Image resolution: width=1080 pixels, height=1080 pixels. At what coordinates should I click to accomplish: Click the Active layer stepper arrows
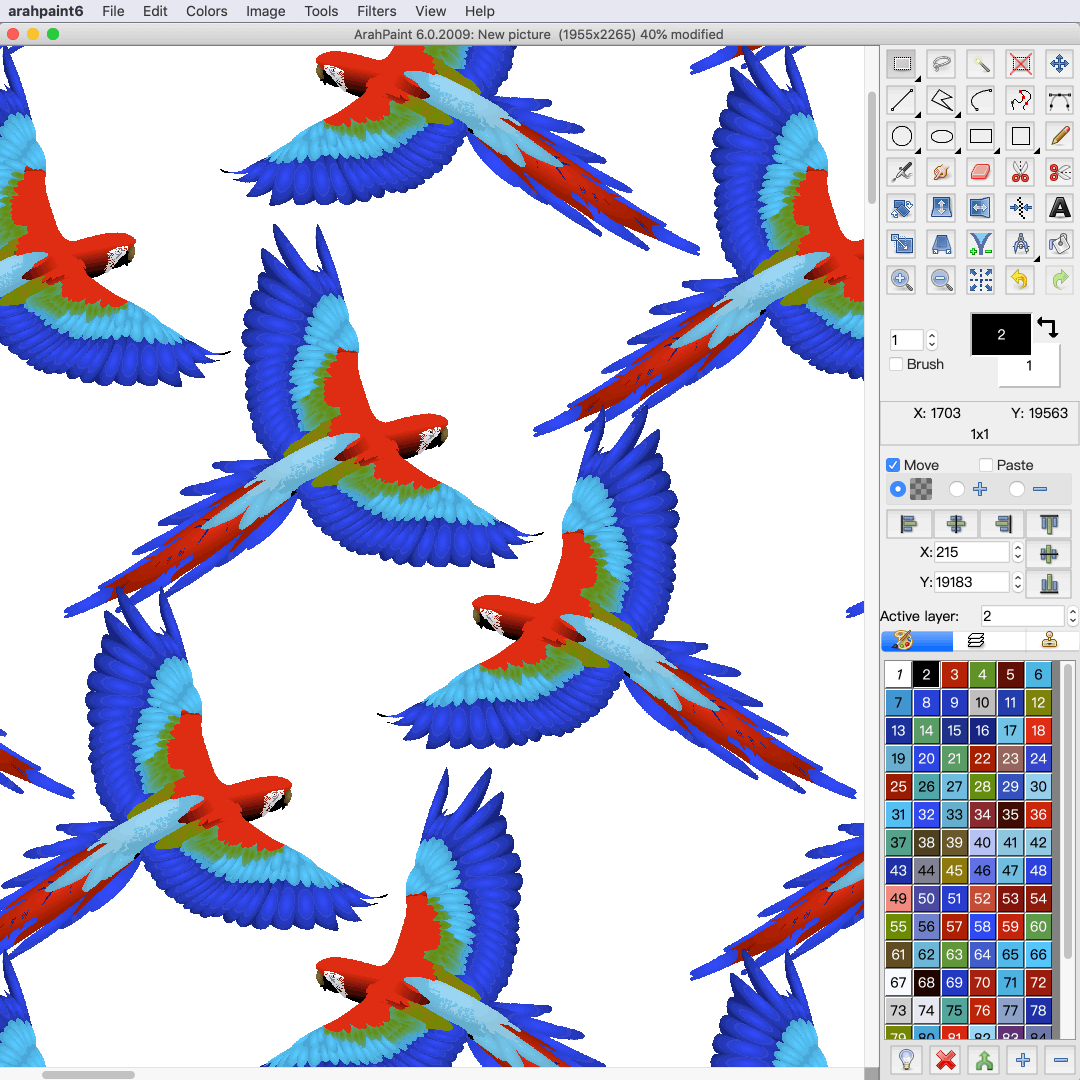pyautogui.click(x=1072, y=616)
